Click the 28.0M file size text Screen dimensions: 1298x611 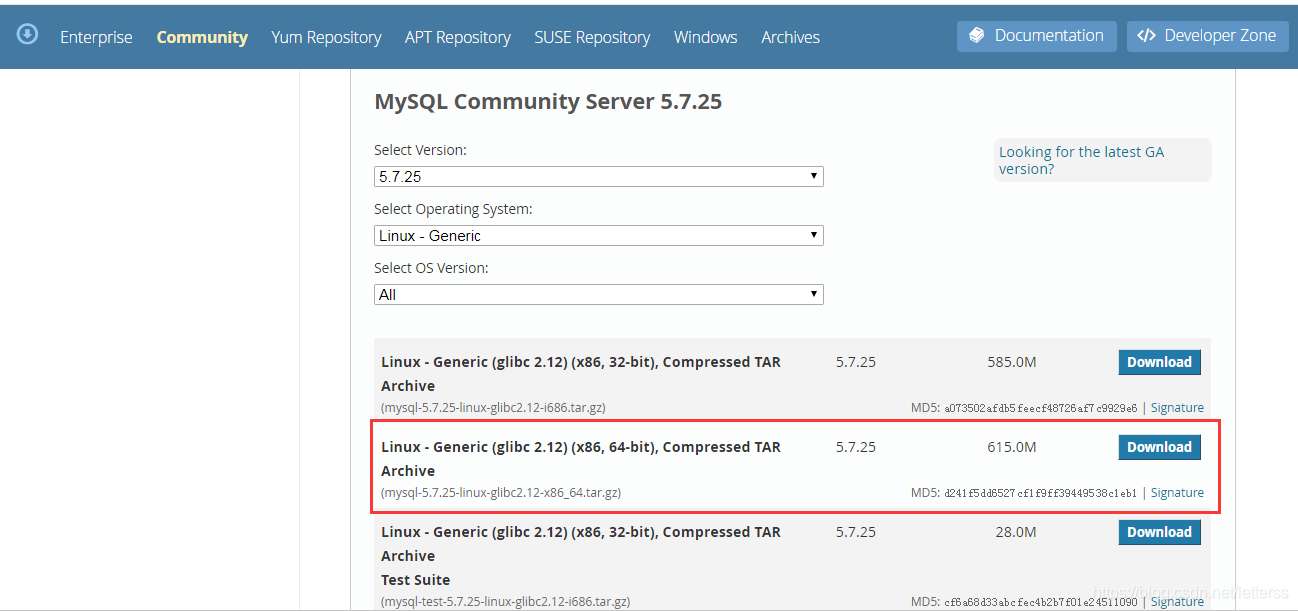1016,532
